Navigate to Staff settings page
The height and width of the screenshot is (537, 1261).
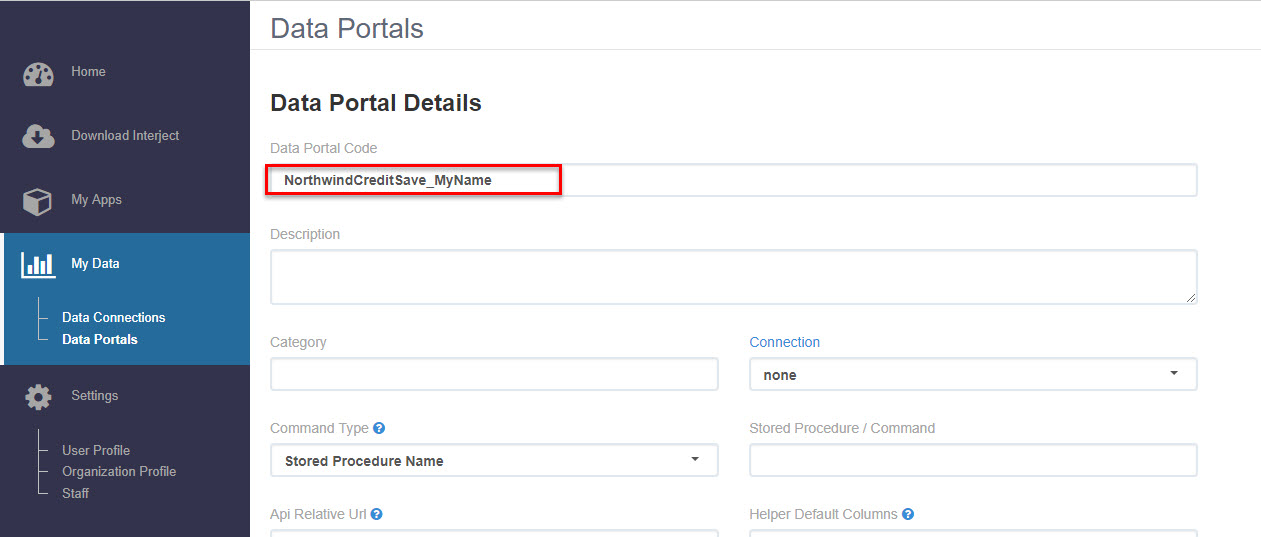(x=76, y=493)
